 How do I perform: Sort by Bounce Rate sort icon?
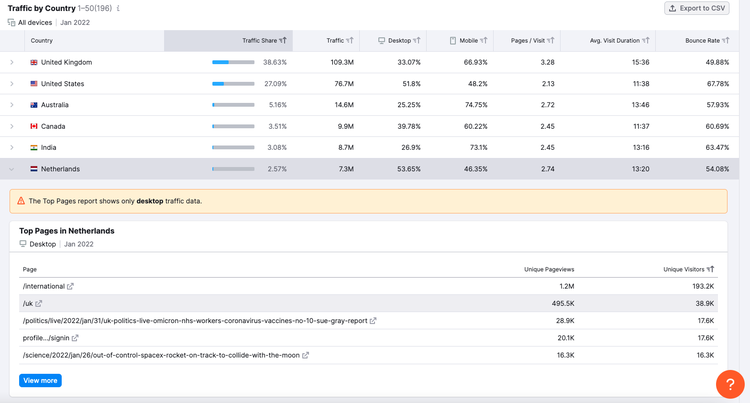[x=726, y=41]
